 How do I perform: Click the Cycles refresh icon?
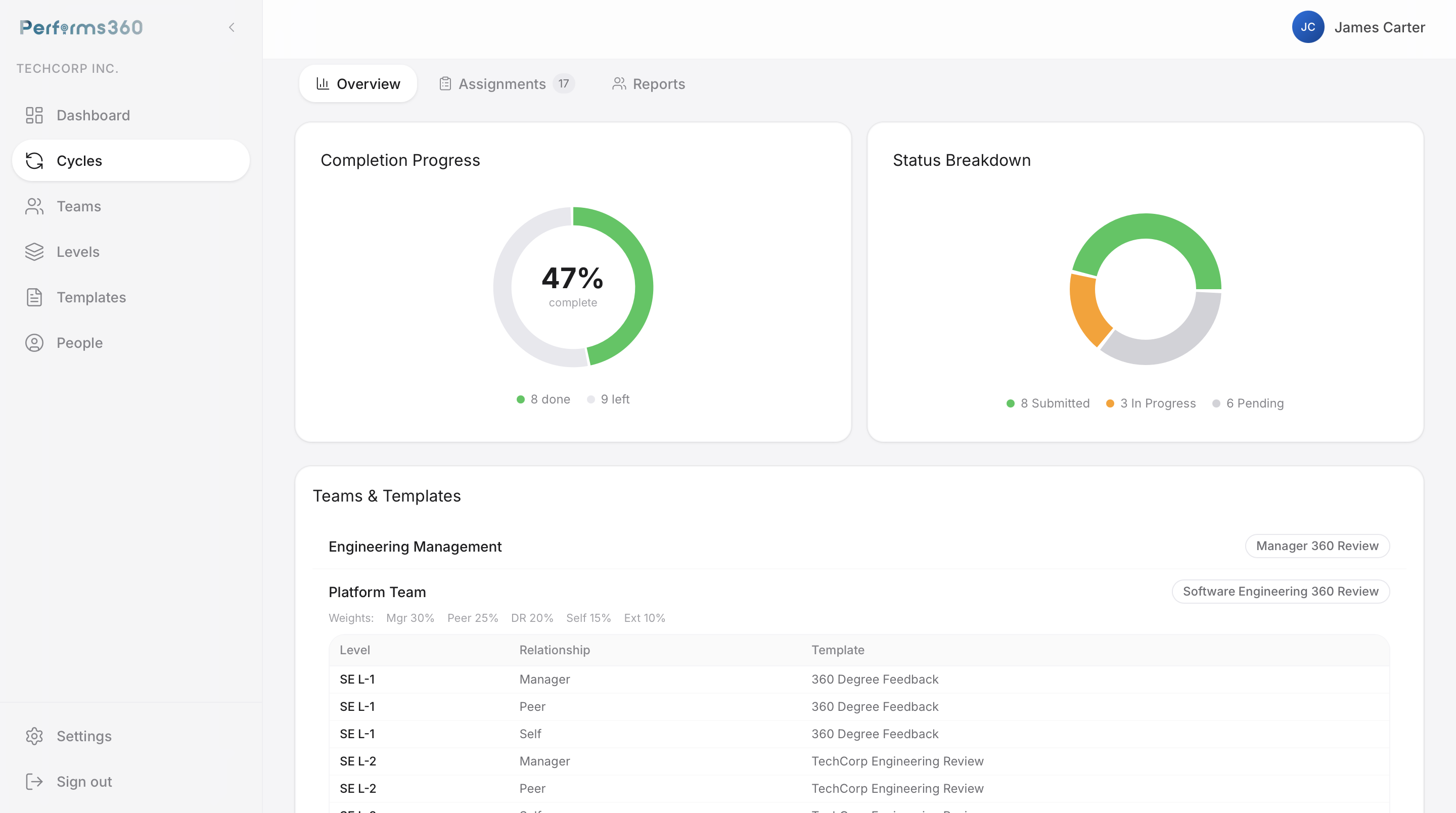(x=34, y=161)
